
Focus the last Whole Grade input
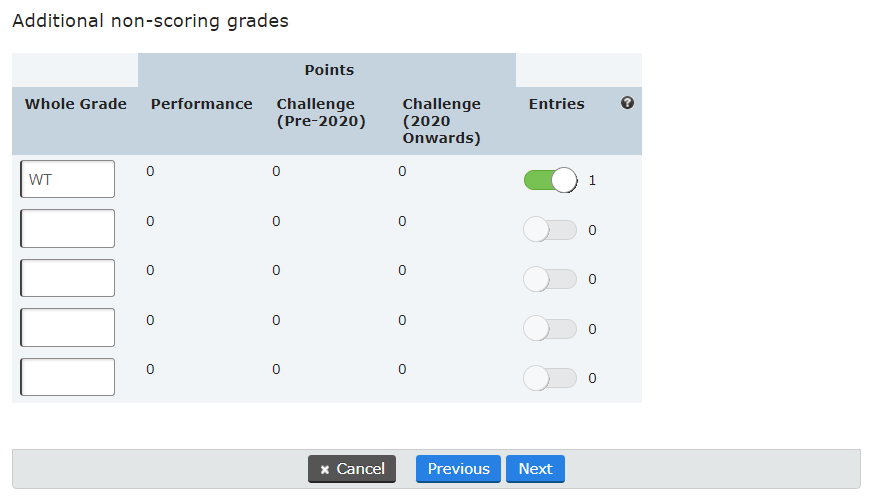pyautogui.click(x=68, y=377)
